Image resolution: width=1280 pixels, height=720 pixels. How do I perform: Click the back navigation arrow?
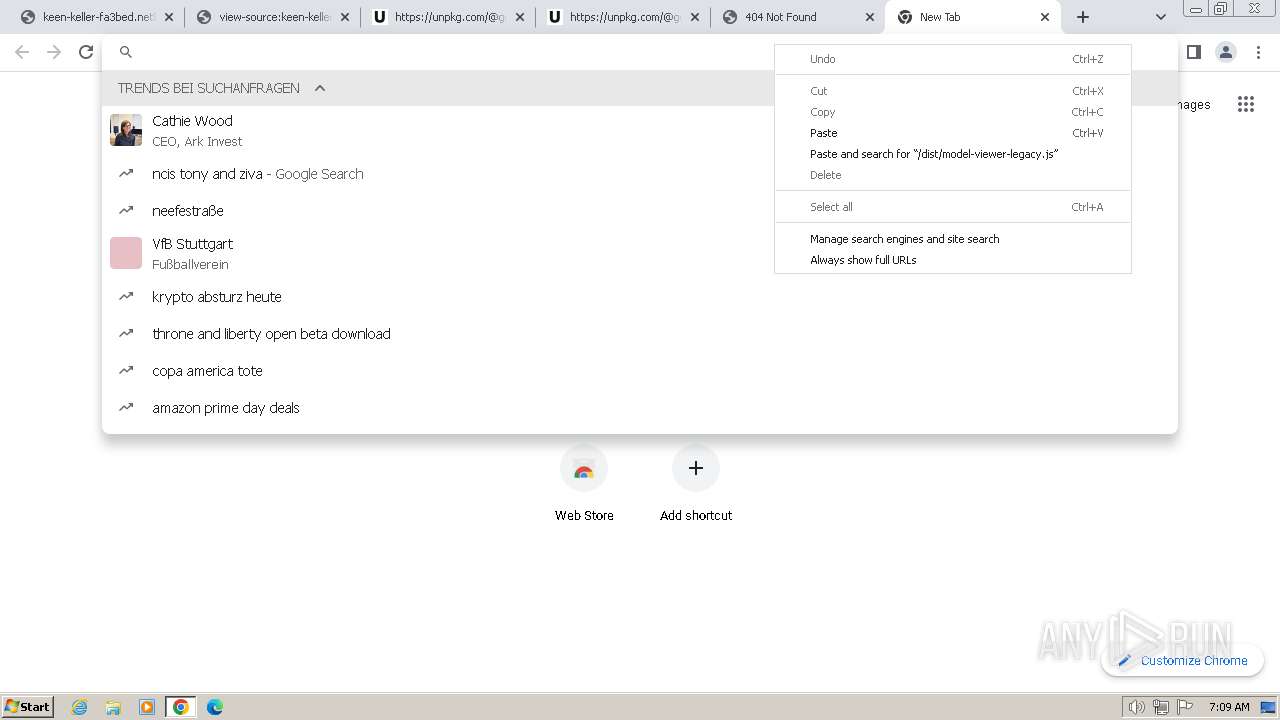22,52
